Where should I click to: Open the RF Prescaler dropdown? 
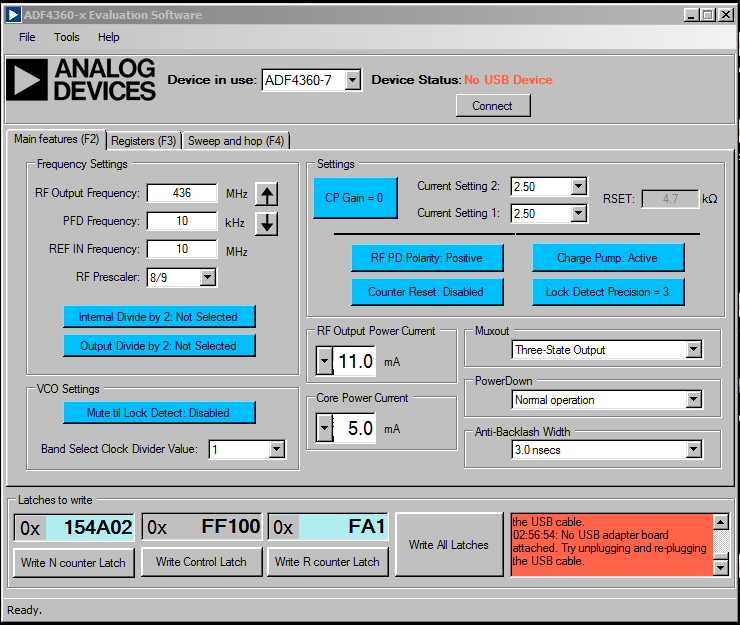pos(208,277)
